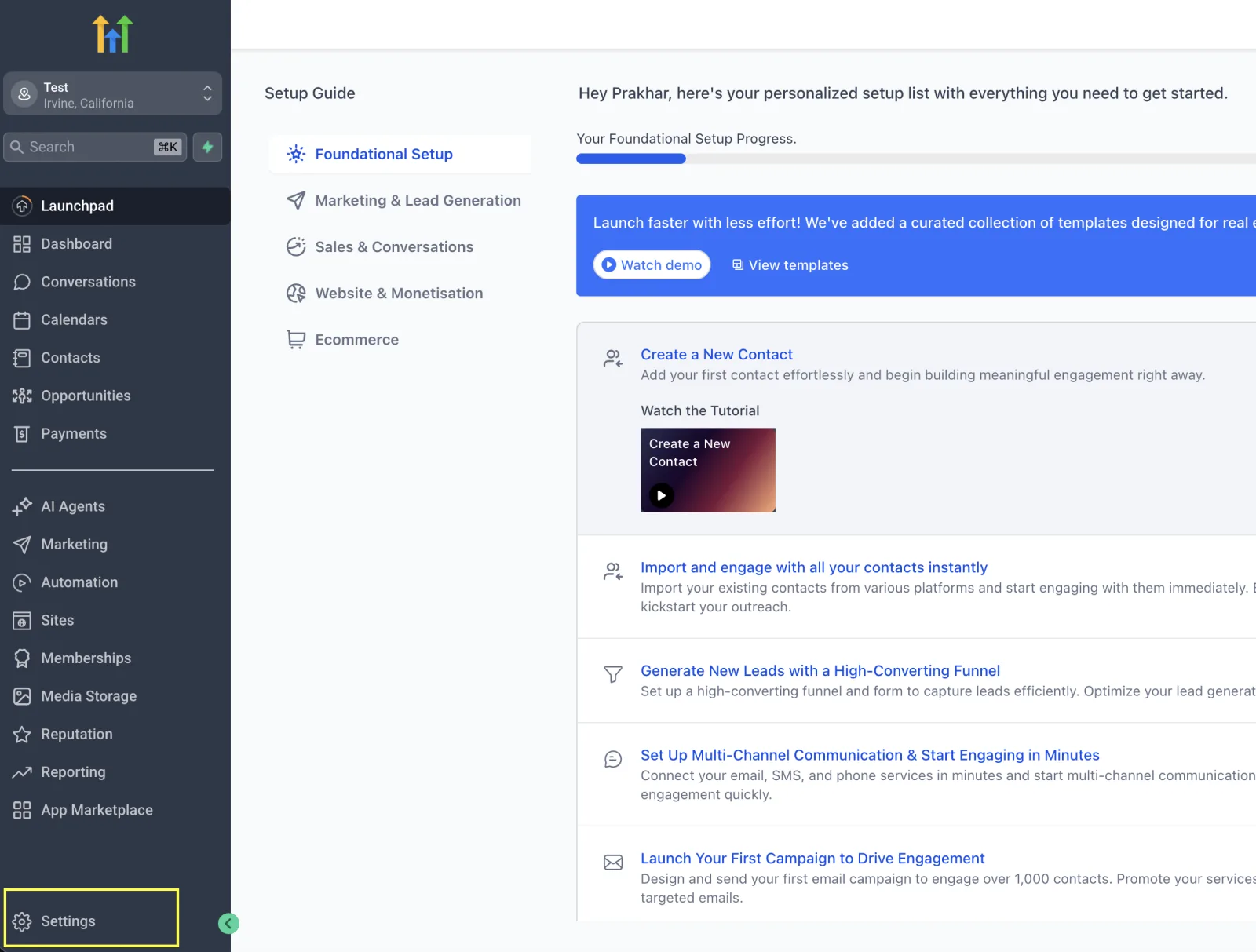Click the Payments icon in sidebar
Viewport: 1256px width, 952px height.
(x=22, y=434)
